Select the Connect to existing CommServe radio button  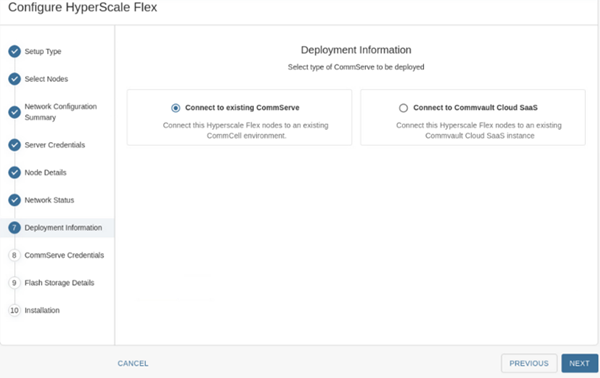click(176, 108)
